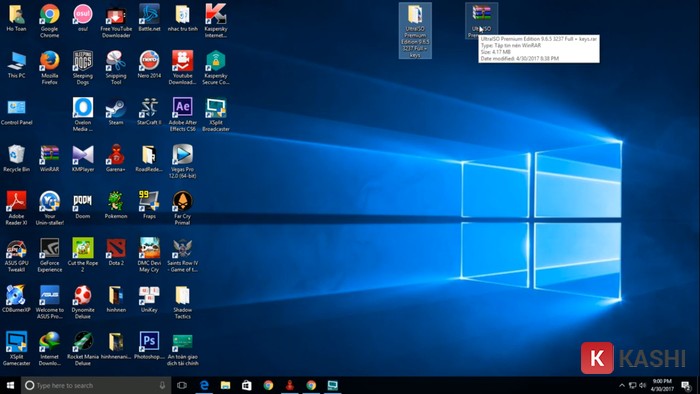Open This PC desktop icon
This screenshot has height=394, width=700.
point(17,65)
